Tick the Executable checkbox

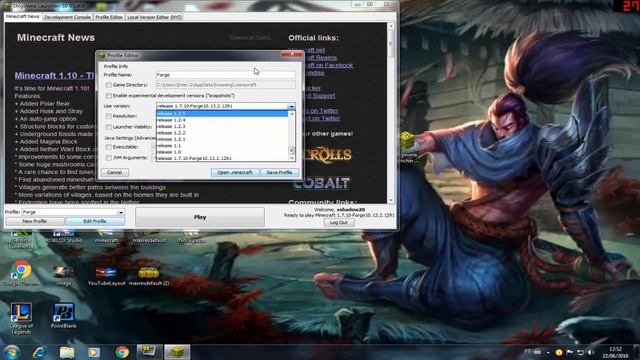(109, 147)
